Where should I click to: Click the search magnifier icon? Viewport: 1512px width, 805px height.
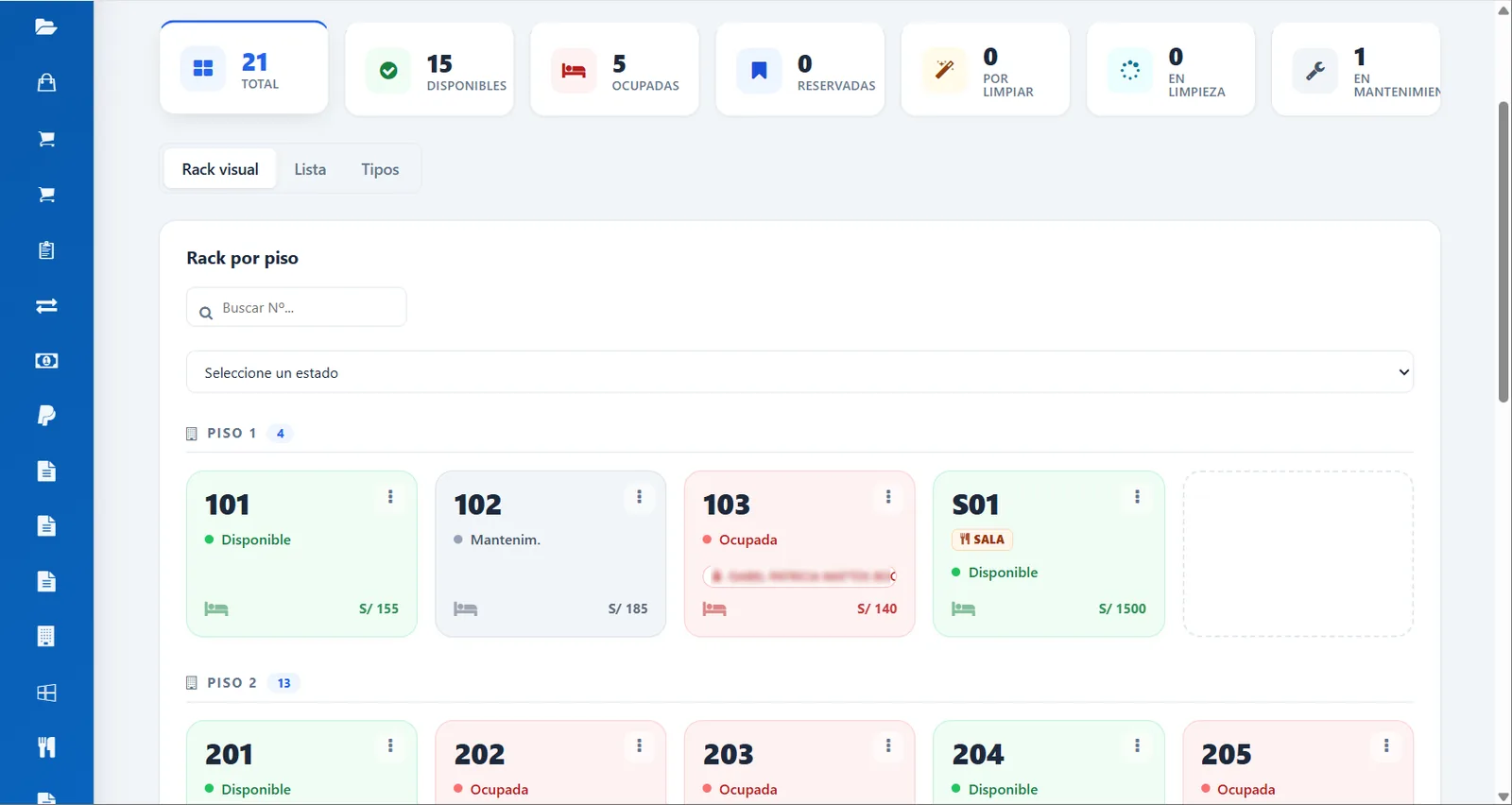pos(206,313)
